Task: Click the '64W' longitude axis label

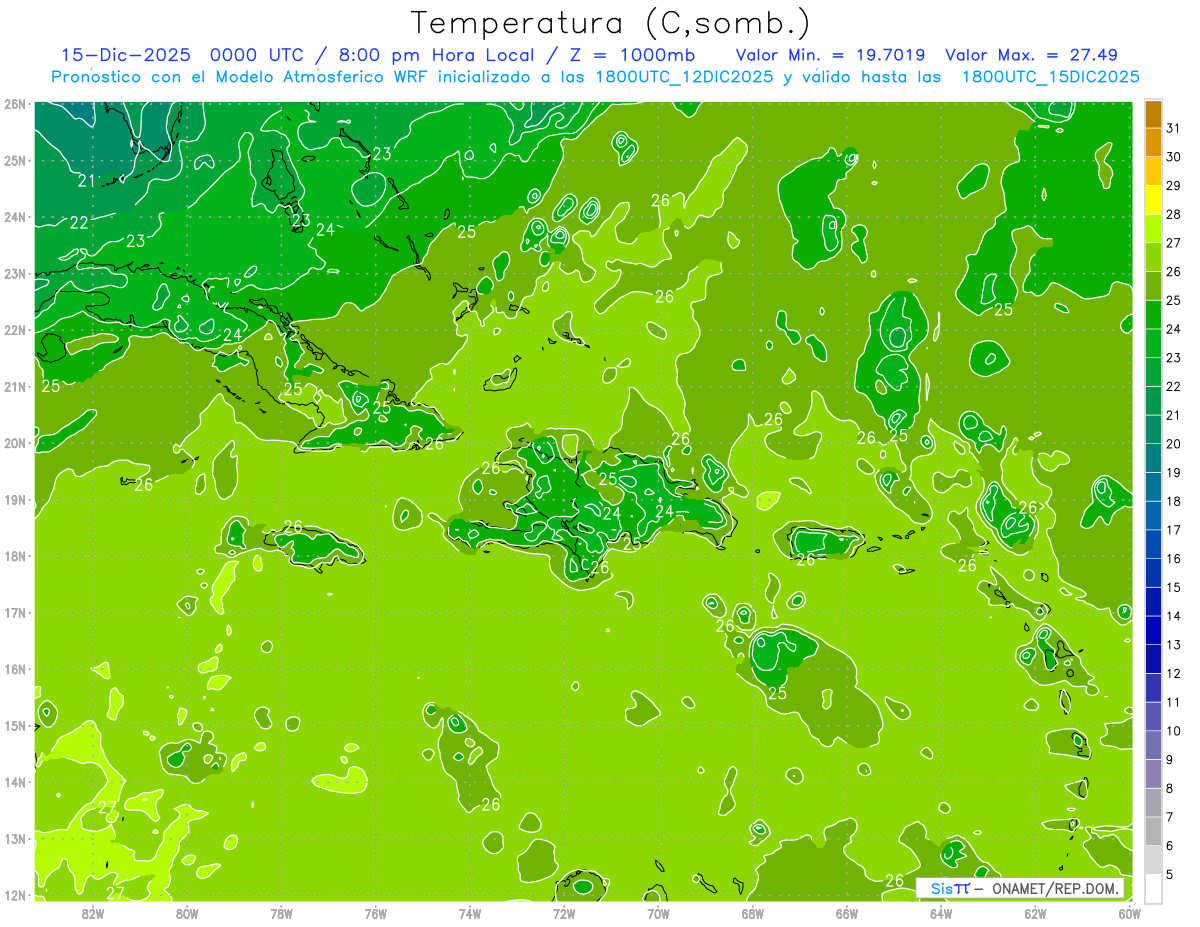Action: [x=941, y=913]
